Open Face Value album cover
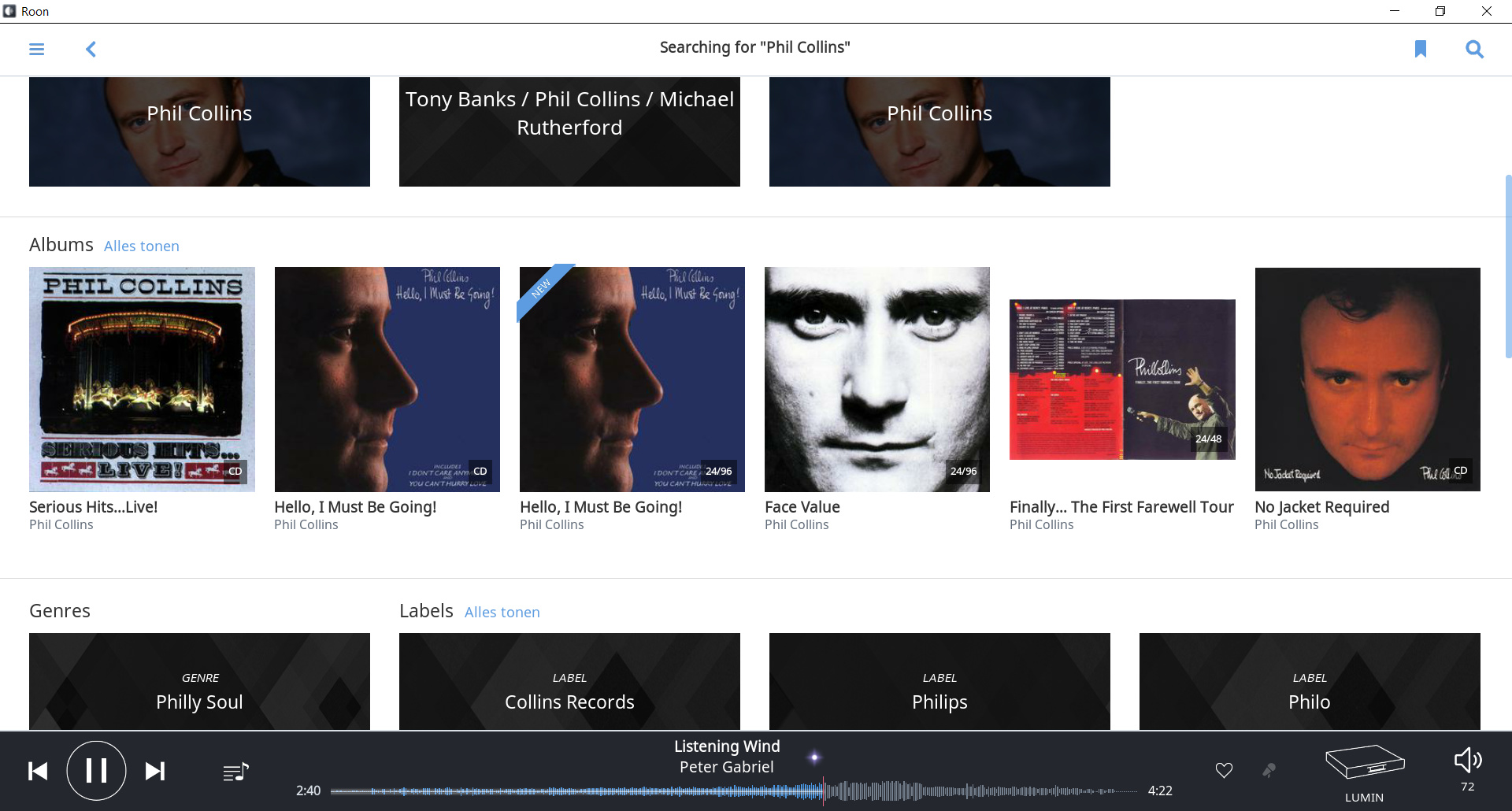This screenshot has height=811, width=1512. [876, 380]
